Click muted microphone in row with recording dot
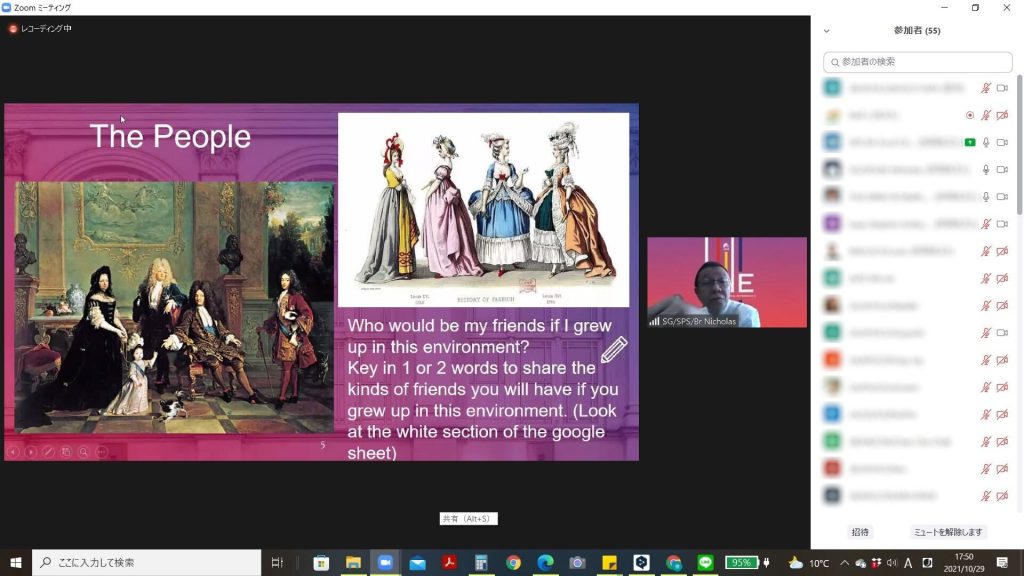The height and width of the screenshot is (576, 1024). (986, 115)
